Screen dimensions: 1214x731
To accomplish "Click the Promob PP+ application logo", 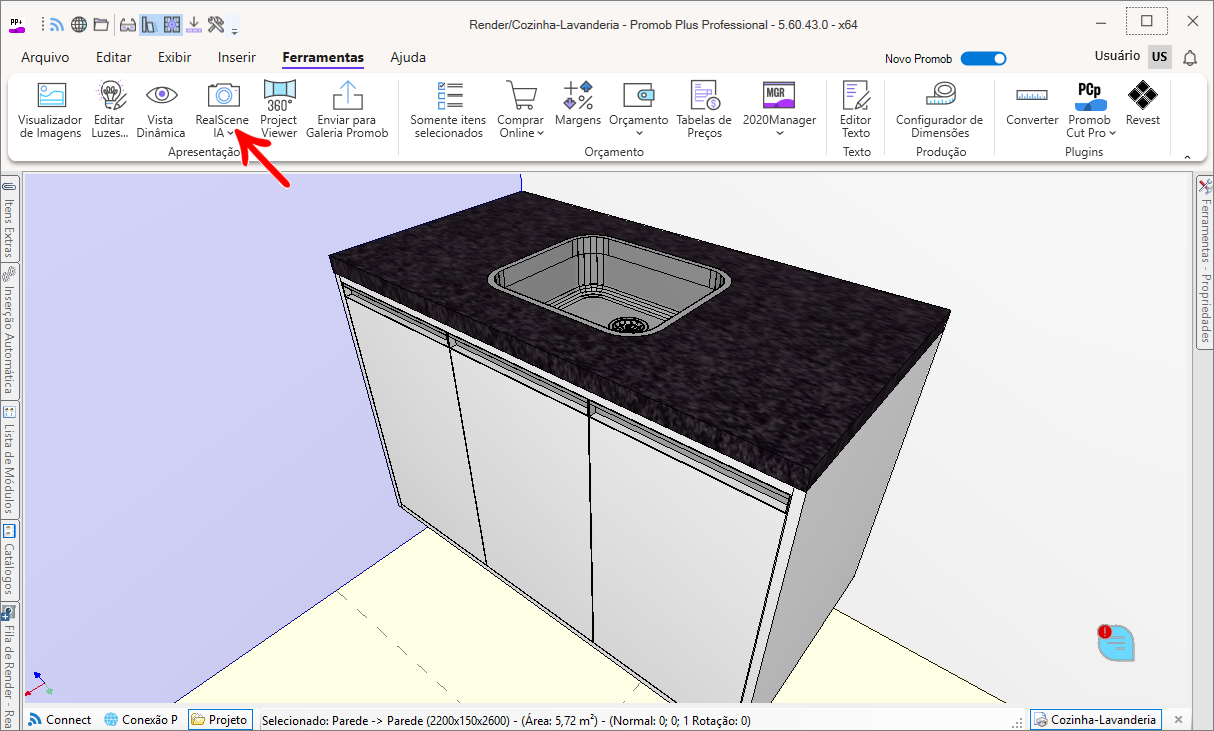I will pos(17,24).
